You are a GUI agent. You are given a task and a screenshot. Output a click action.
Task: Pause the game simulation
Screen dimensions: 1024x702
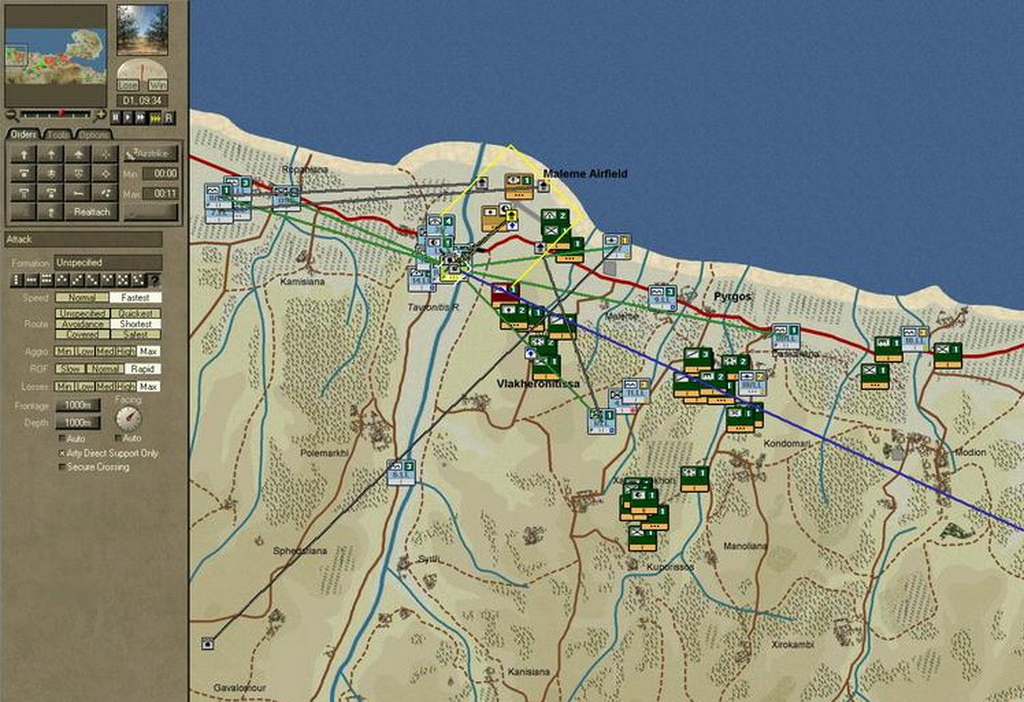(117, 117)
